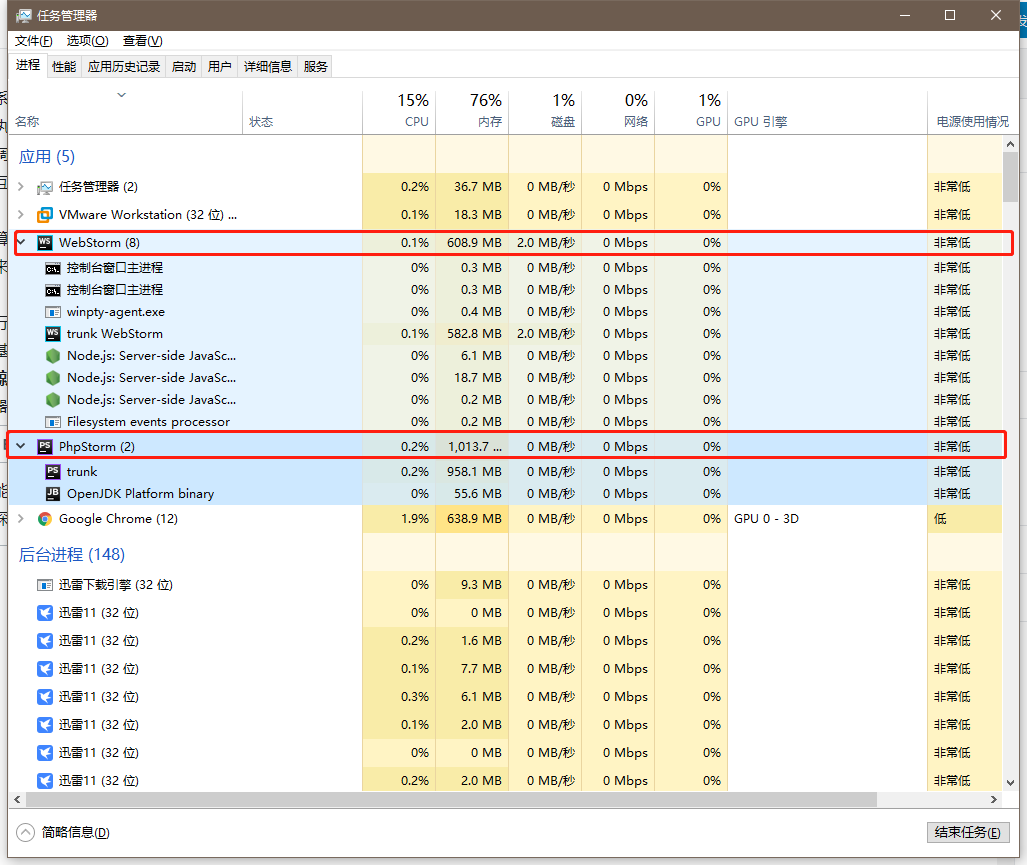
Task: Click the VMware Workstation icon
Action: 45,215
